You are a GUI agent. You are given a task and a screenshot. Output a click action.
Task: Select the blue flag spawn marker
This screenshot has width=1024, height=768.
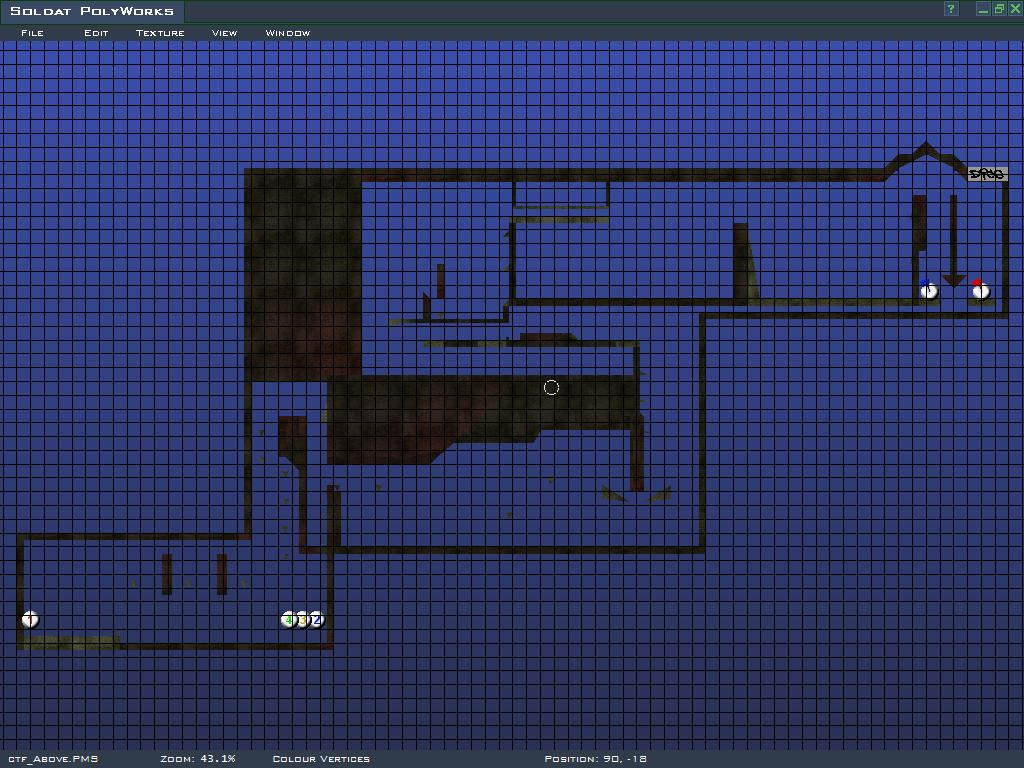pyautogui.click(x=928, y=290)
